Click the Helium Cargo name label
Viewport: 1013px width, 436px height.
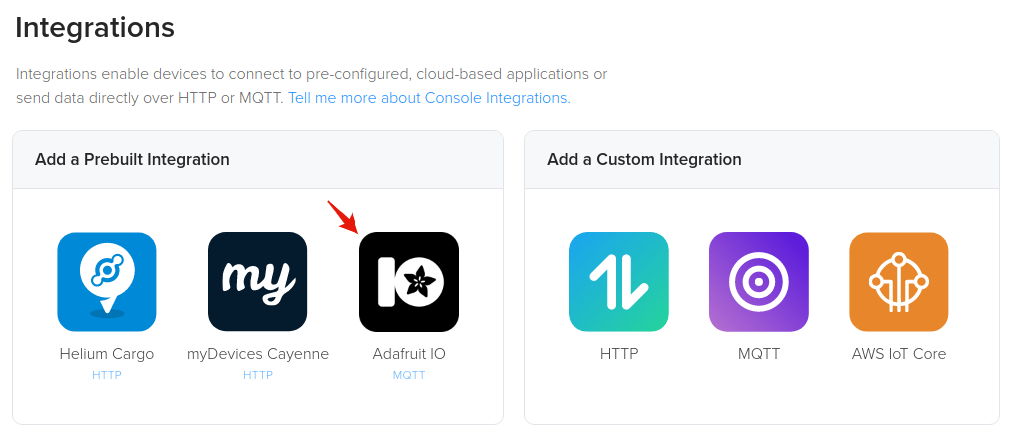(x=107, y=354)
